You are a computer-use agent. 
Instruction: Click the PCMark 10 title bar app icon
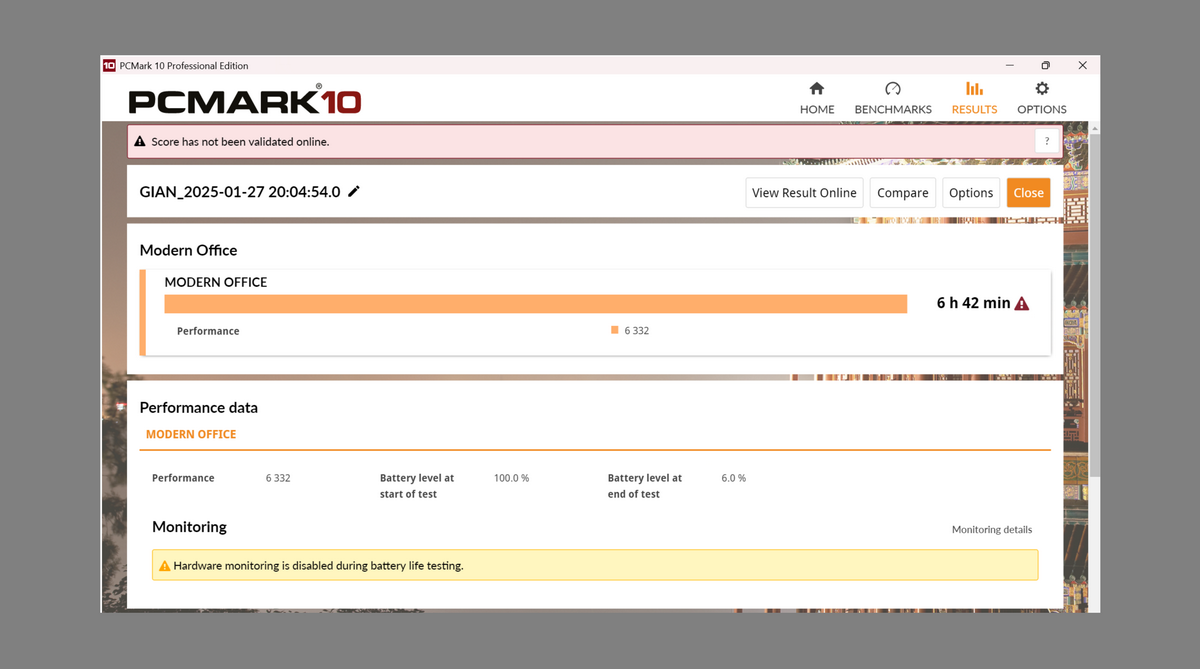[109, 66]
